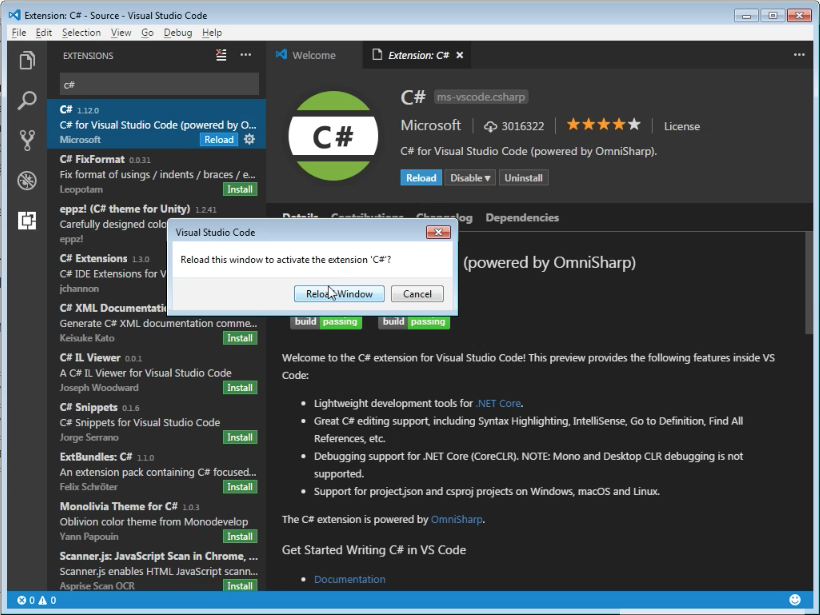The image size is (820, 615).
Task: Click the Microsoft publisher name
Action: [x=430, y=126]
